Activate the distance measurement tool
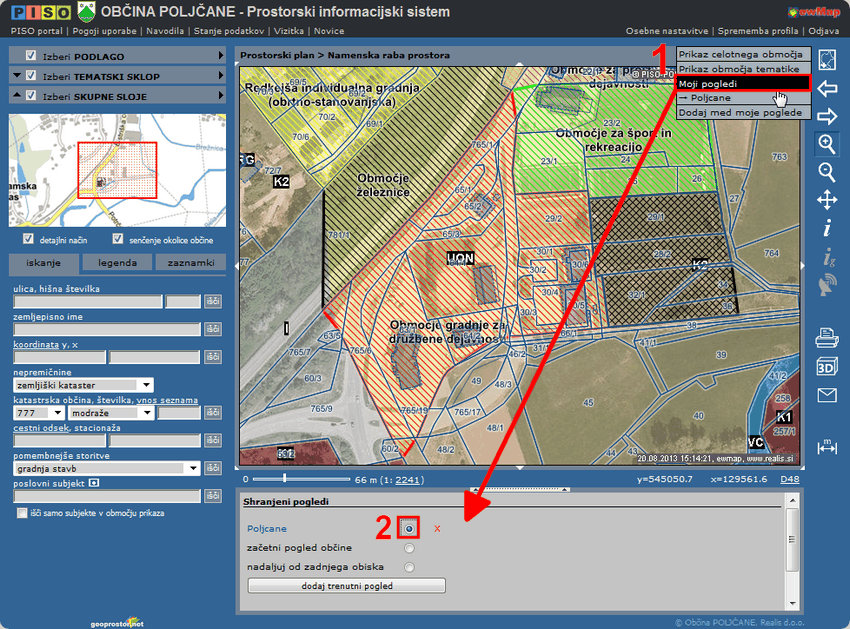The width and height of the screenshot is (850, 629). [x=827, y=448]
